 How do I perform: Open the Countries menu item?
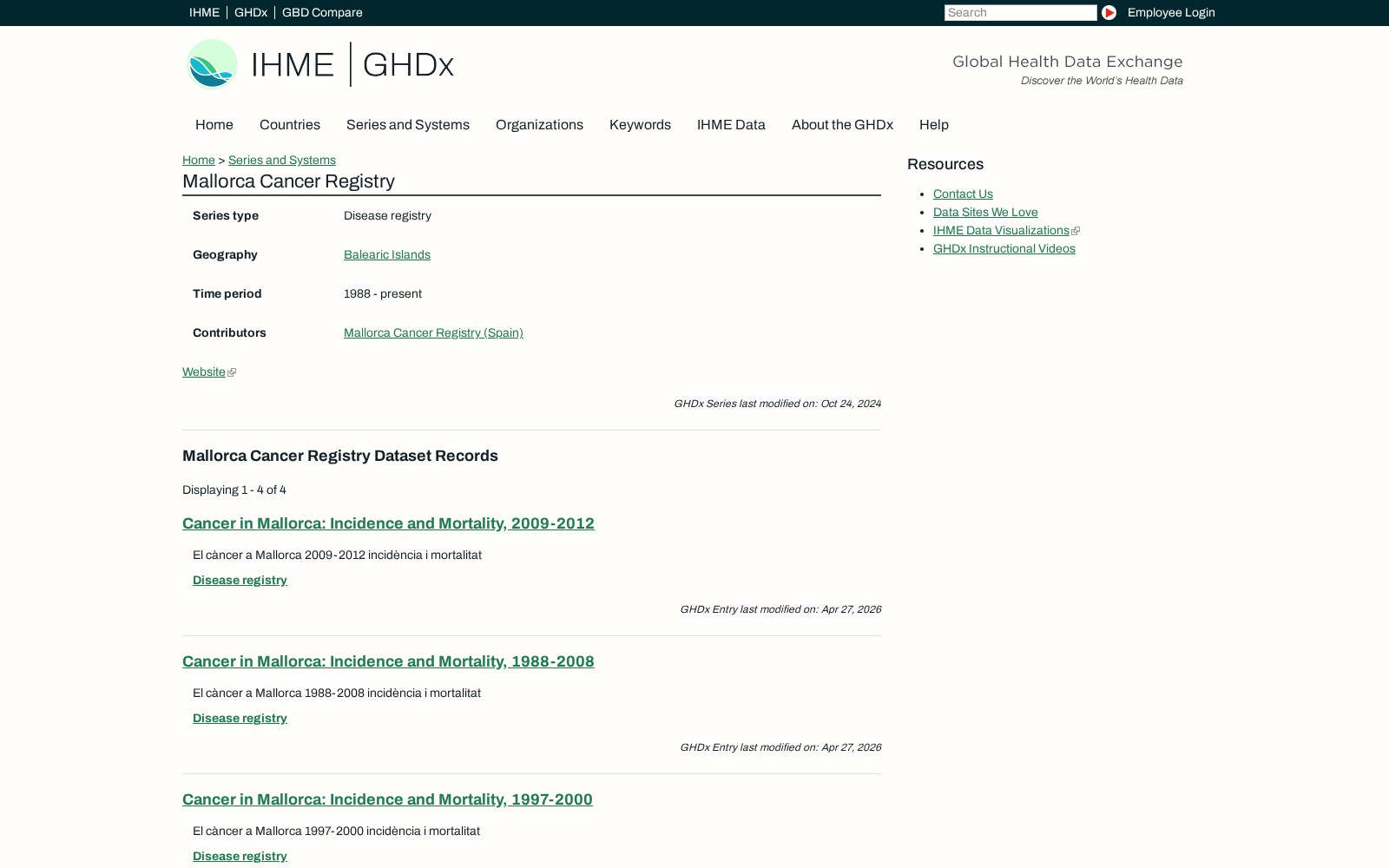(x=290, y=125)
